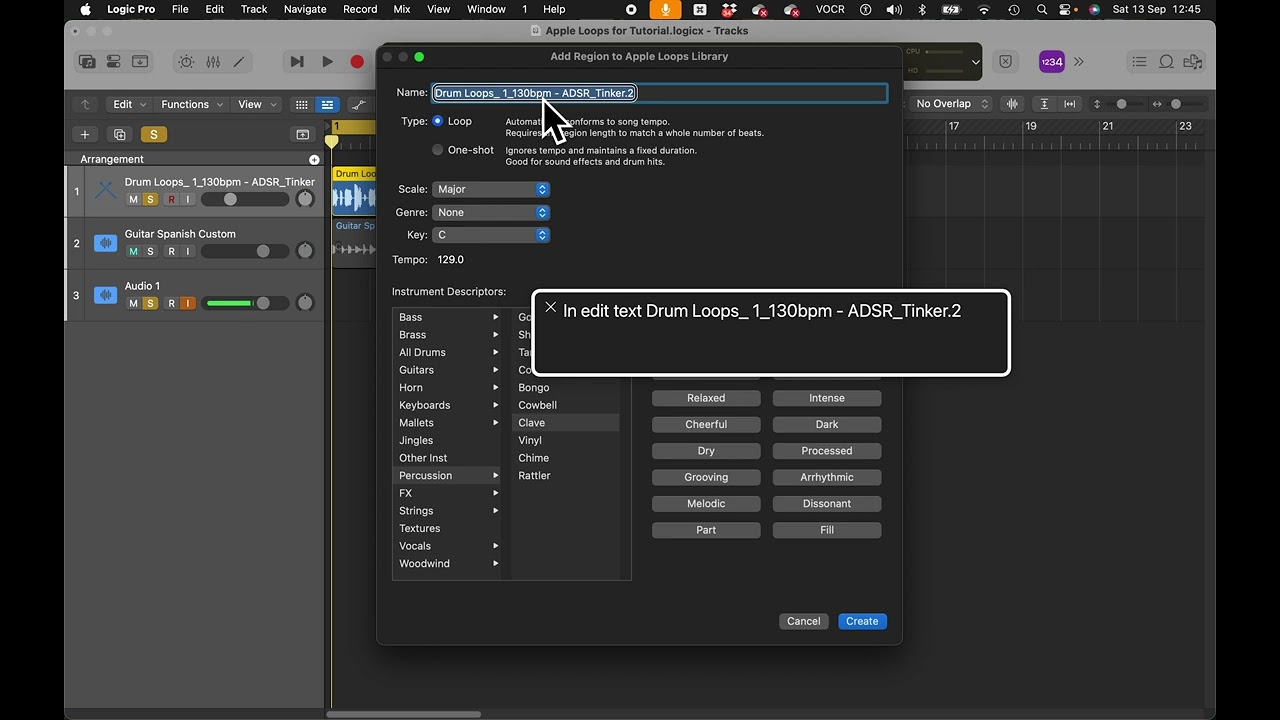1280x720 pixels.
Task: Toggle waveform zoom icon
Action: pyautogui.click(x=1012, y=104)
